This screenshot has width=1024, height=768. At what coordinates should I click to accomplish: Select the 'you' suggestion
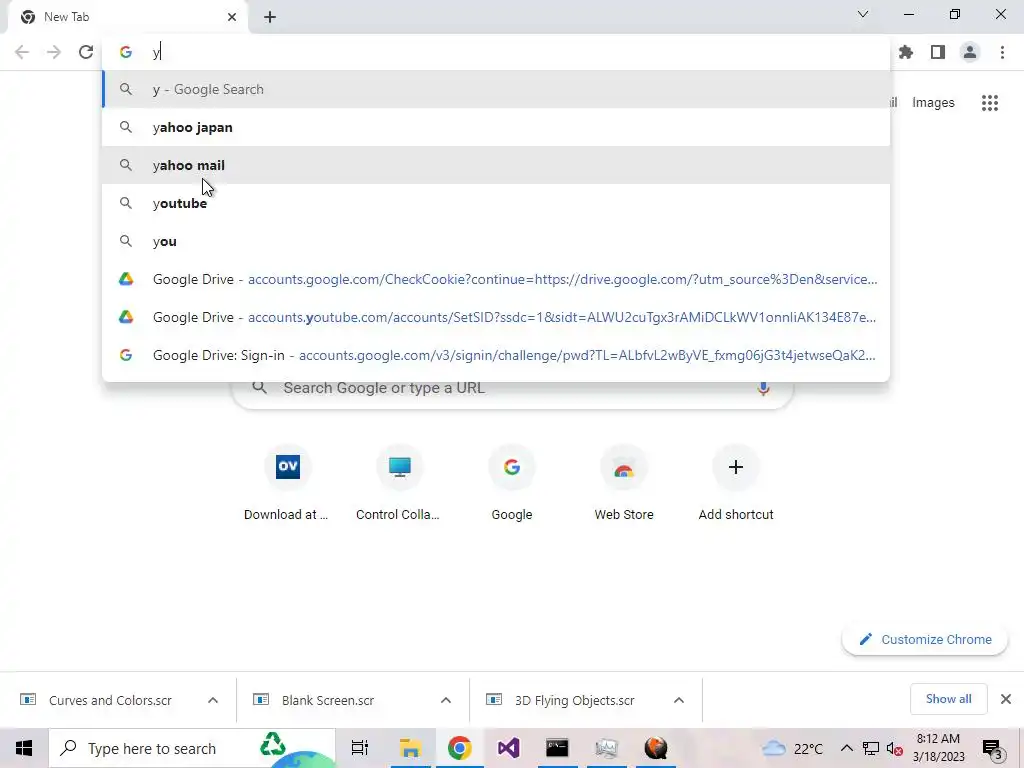[x=496, y=241]
